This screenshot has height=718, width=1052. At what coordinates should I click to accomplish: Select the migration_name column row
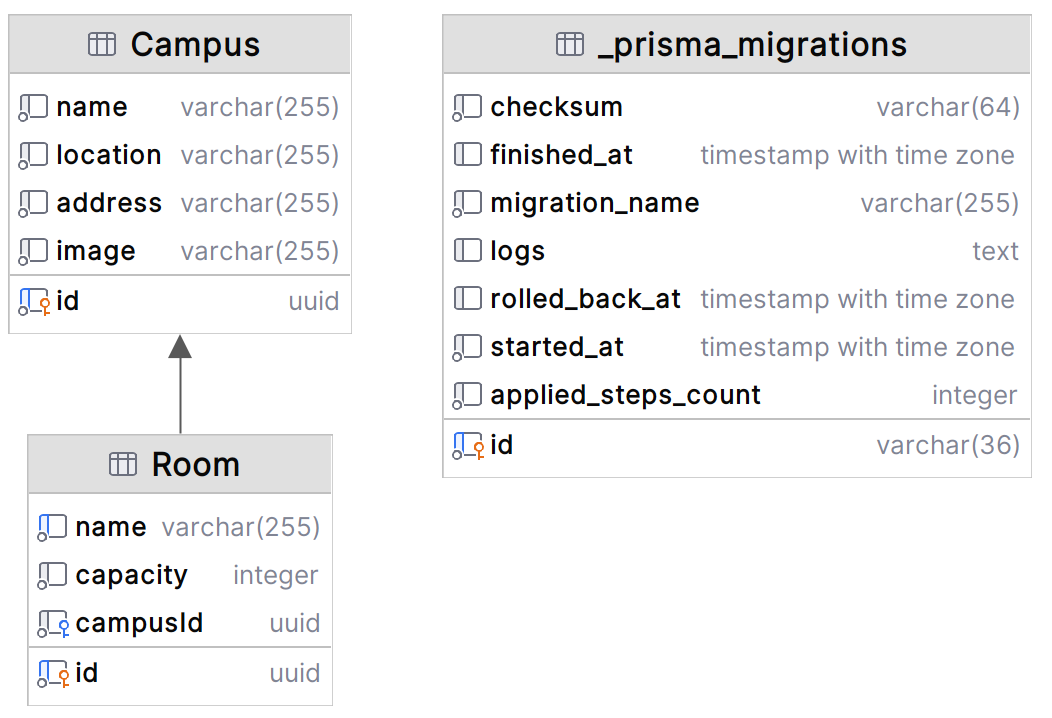595,203
